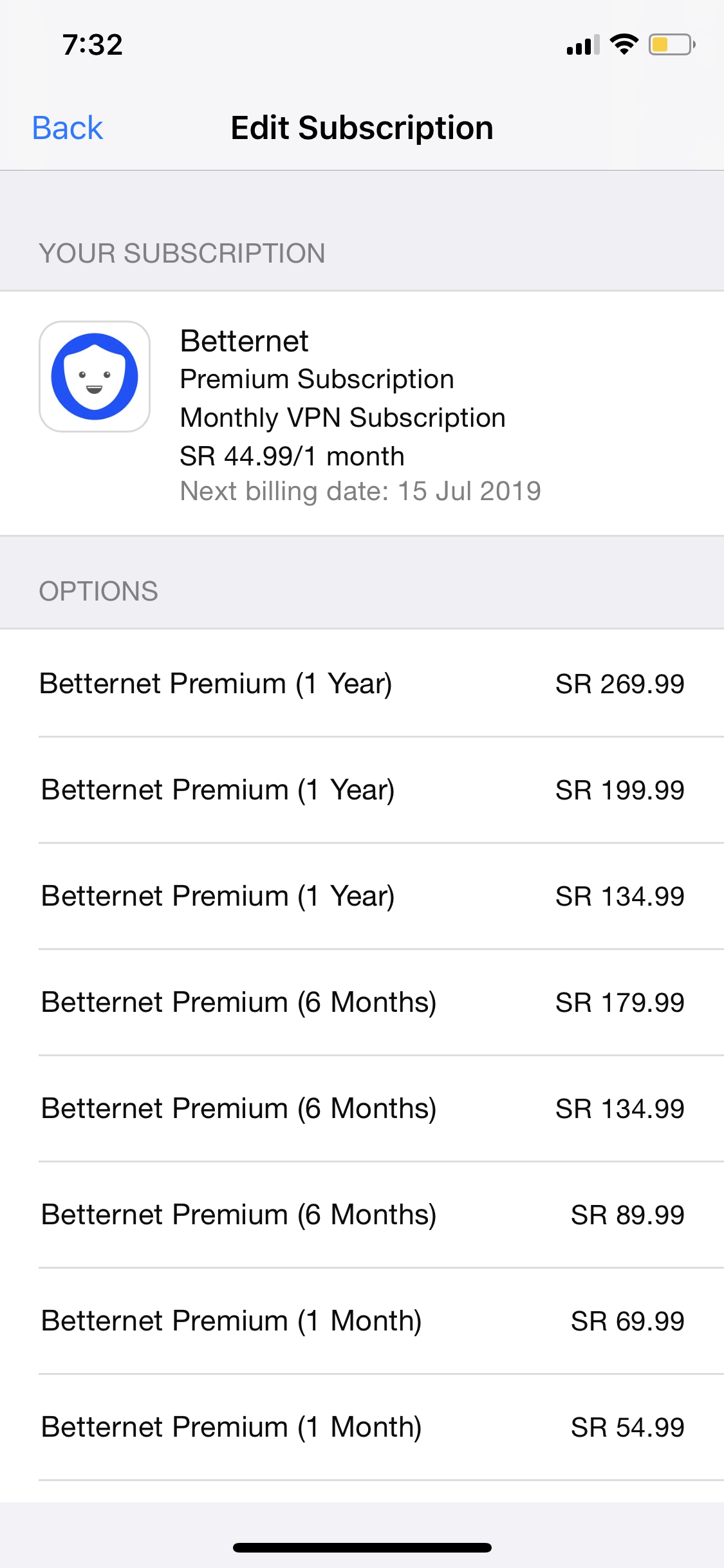This screenshot has height=1568, width=724.
Task: Select 1 Year plan for SR 269.99
Action: (362, 684)
